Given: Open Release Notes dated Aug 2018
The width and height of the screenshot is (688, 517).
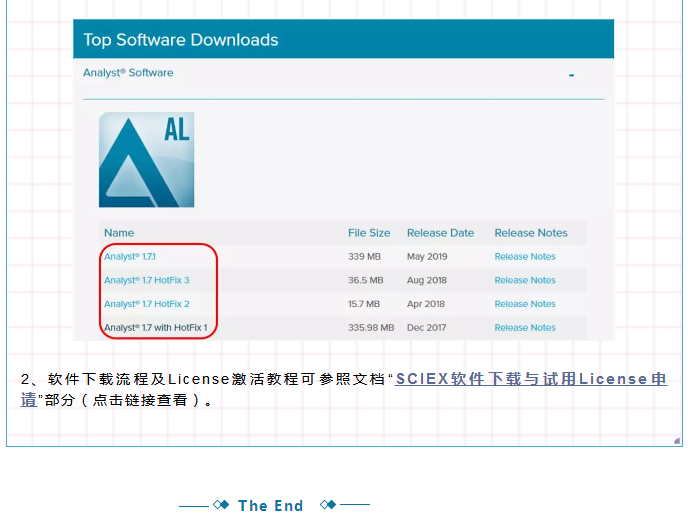Looking at the screenshot, I should (x=525, y=280).
